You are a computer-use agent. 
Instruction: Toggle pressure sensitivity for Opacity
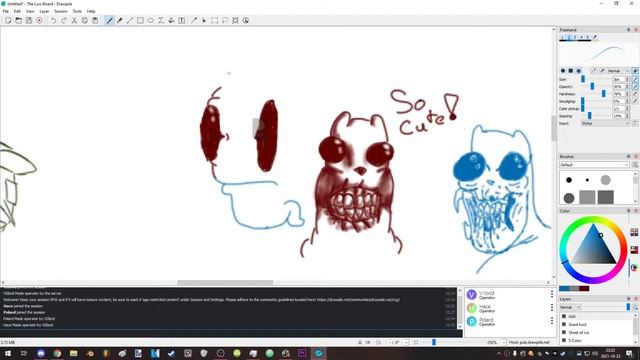(636, 86)
